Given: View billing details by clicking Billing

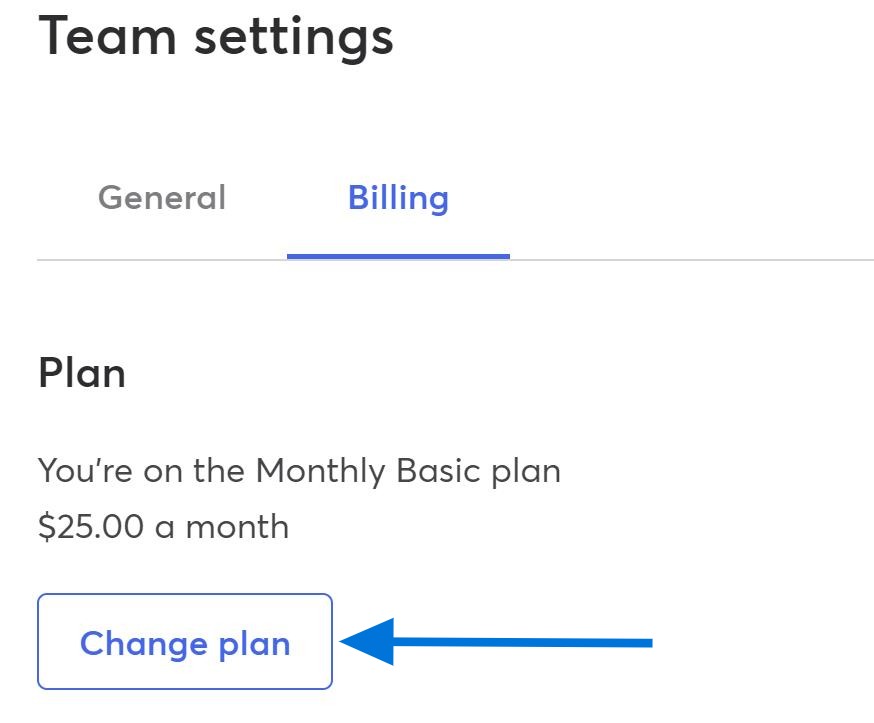Looking at the screenshot, I should click(x=398, y=197).
